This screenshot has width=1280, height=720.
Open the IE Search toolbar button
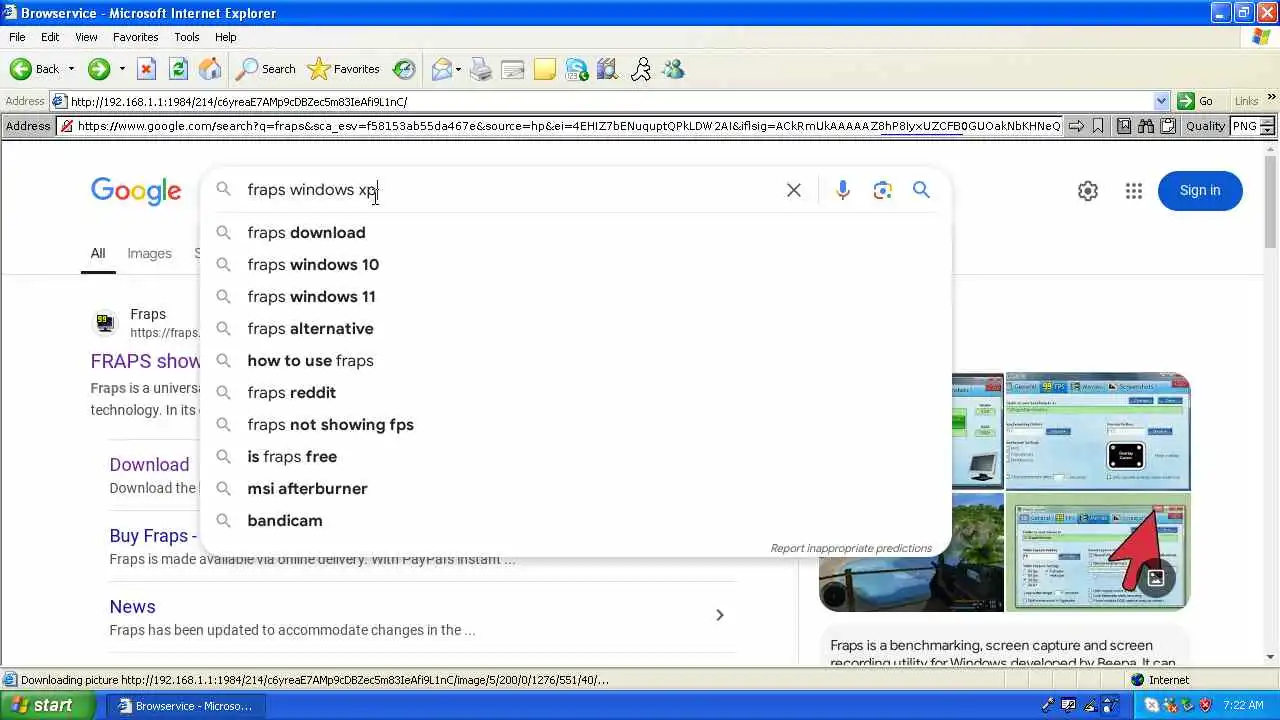click(265, 69)
